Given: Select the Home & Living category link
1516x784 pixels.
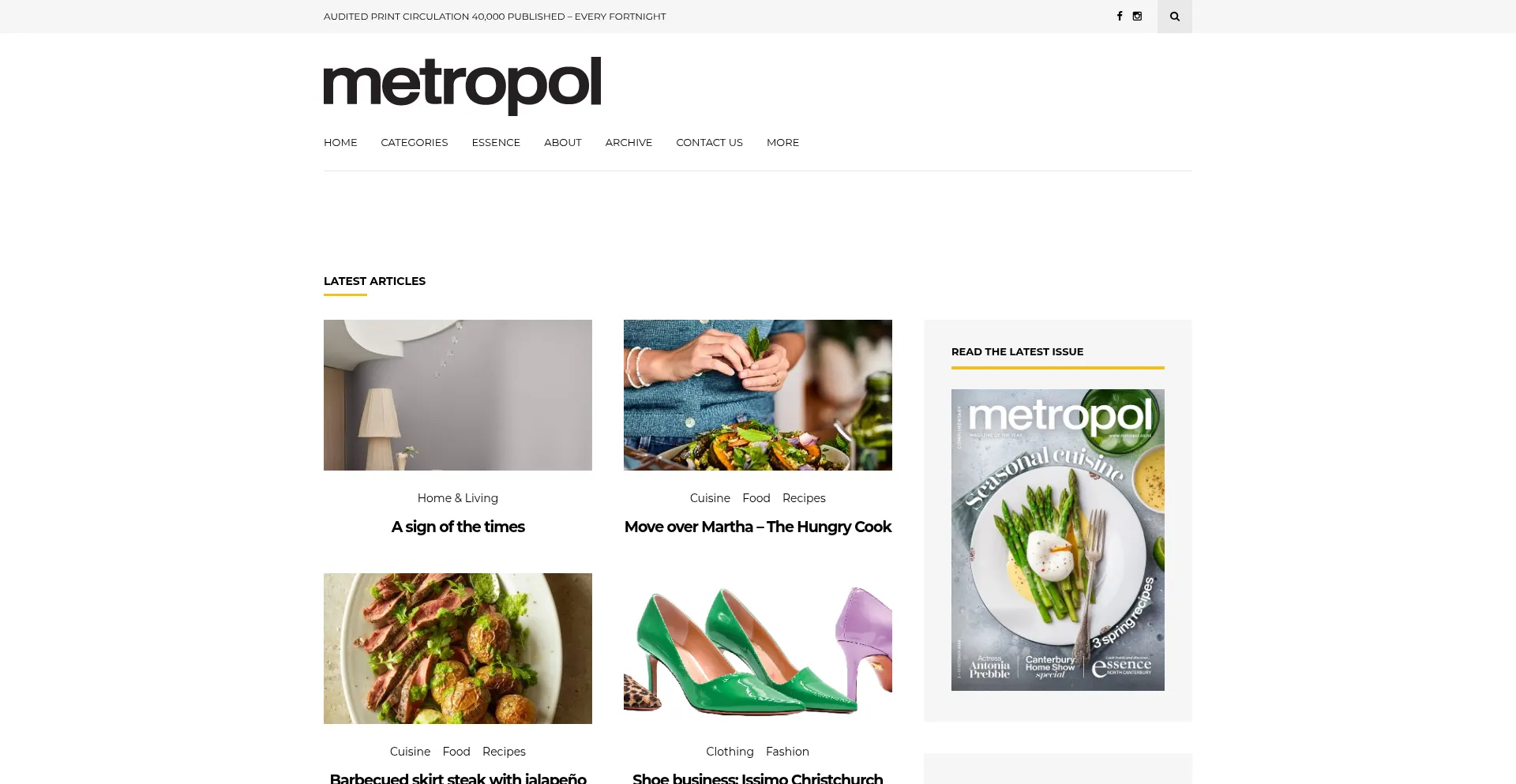Looking at the screenshot, I should [458, 498].
